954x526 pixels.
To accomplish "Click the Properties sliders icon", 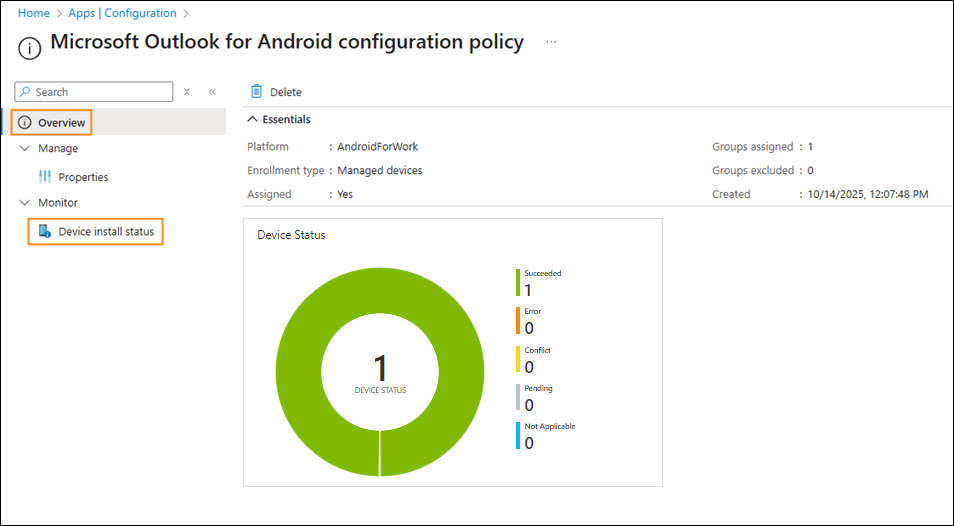I will pos(44,177).
